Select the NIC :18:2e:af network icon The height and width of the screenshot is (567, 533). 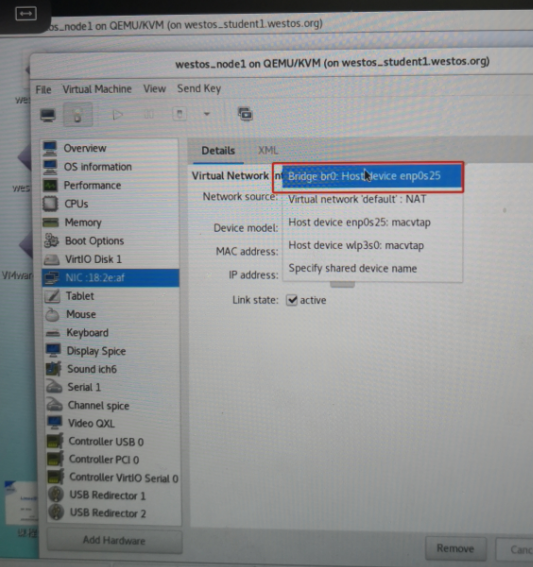coord(52,278)
